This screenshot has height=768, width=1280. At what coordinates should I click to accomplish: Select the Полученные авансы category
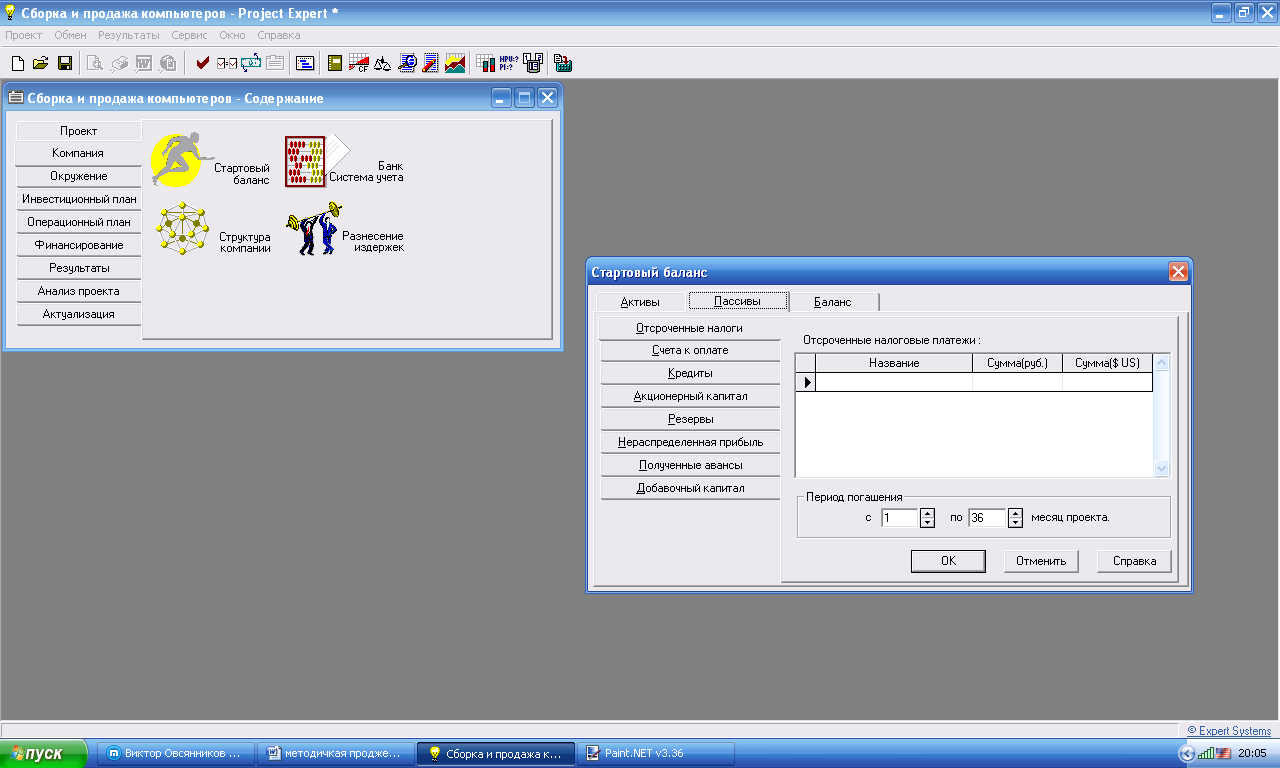click(x=690, y=466)
